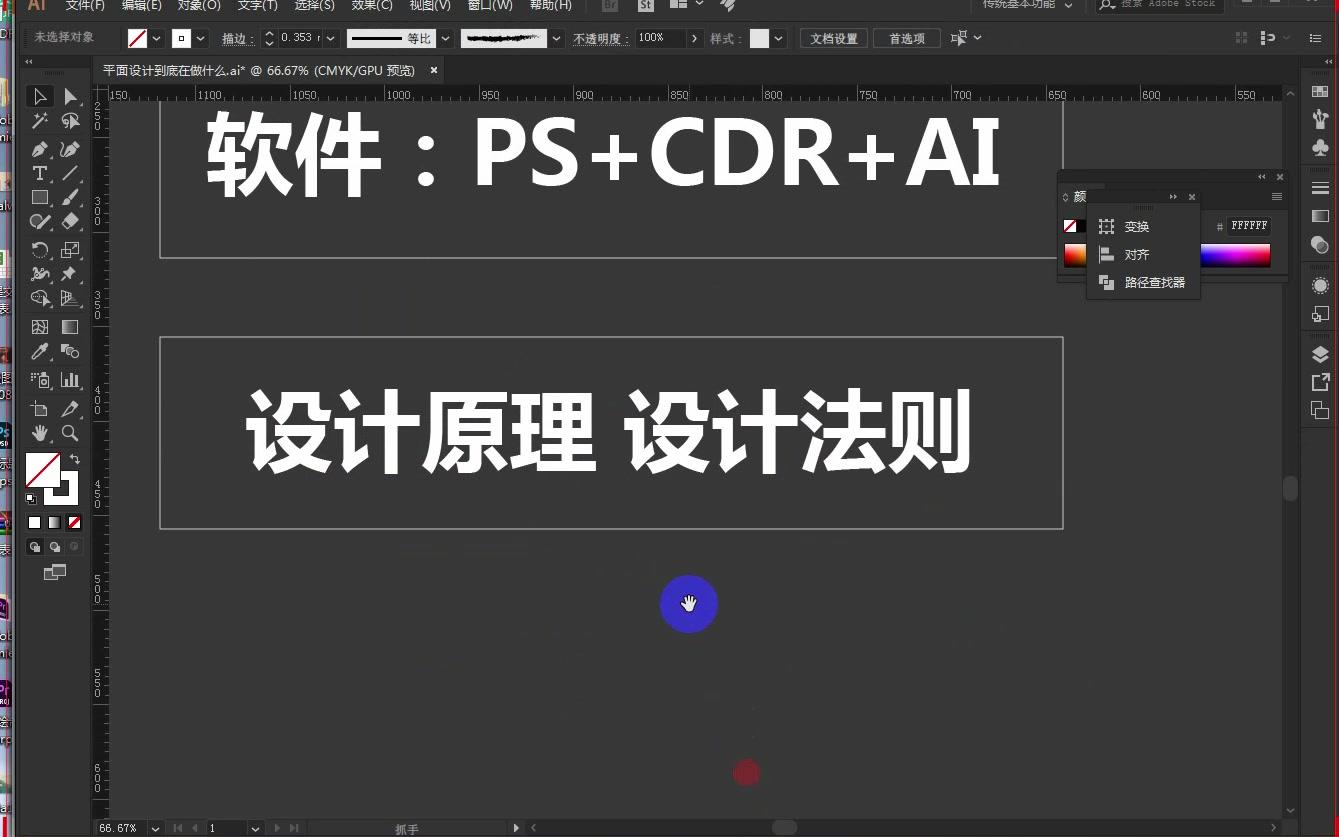1339x837 pixels.
Task: Open control bar fill color dropdown
Action: tap(157, 38)
